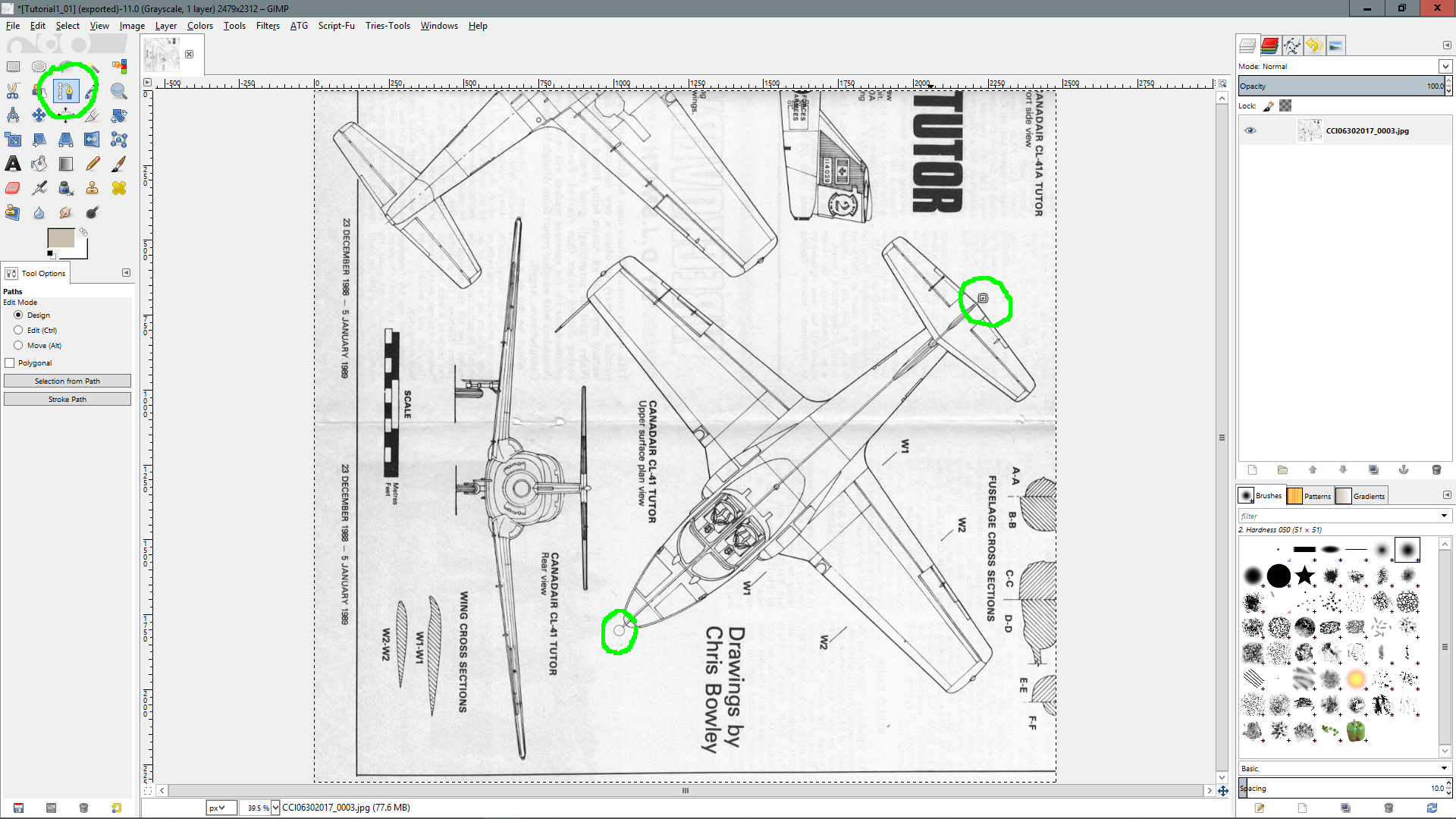Select the Move tool
This screenshot has height=819, width=1456.
(x=39, y=115)
